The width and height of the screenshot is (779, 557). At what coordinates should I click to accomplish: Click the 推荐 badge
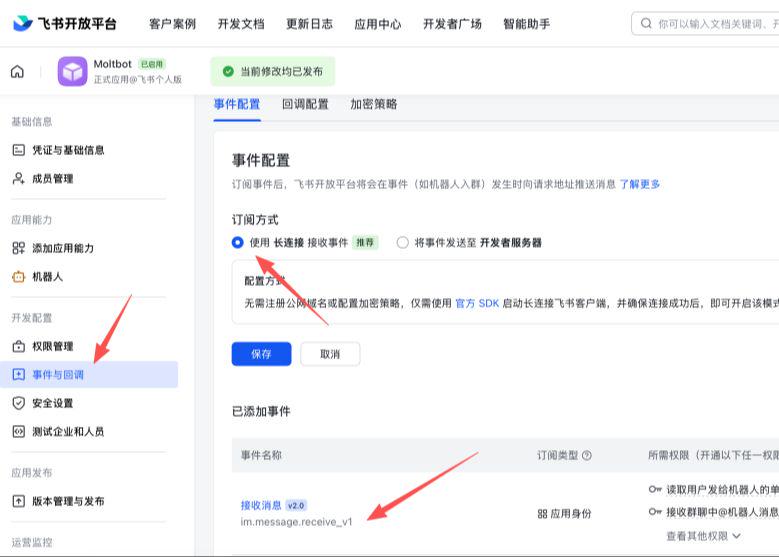pyautogui.click(x=365, y=242)
